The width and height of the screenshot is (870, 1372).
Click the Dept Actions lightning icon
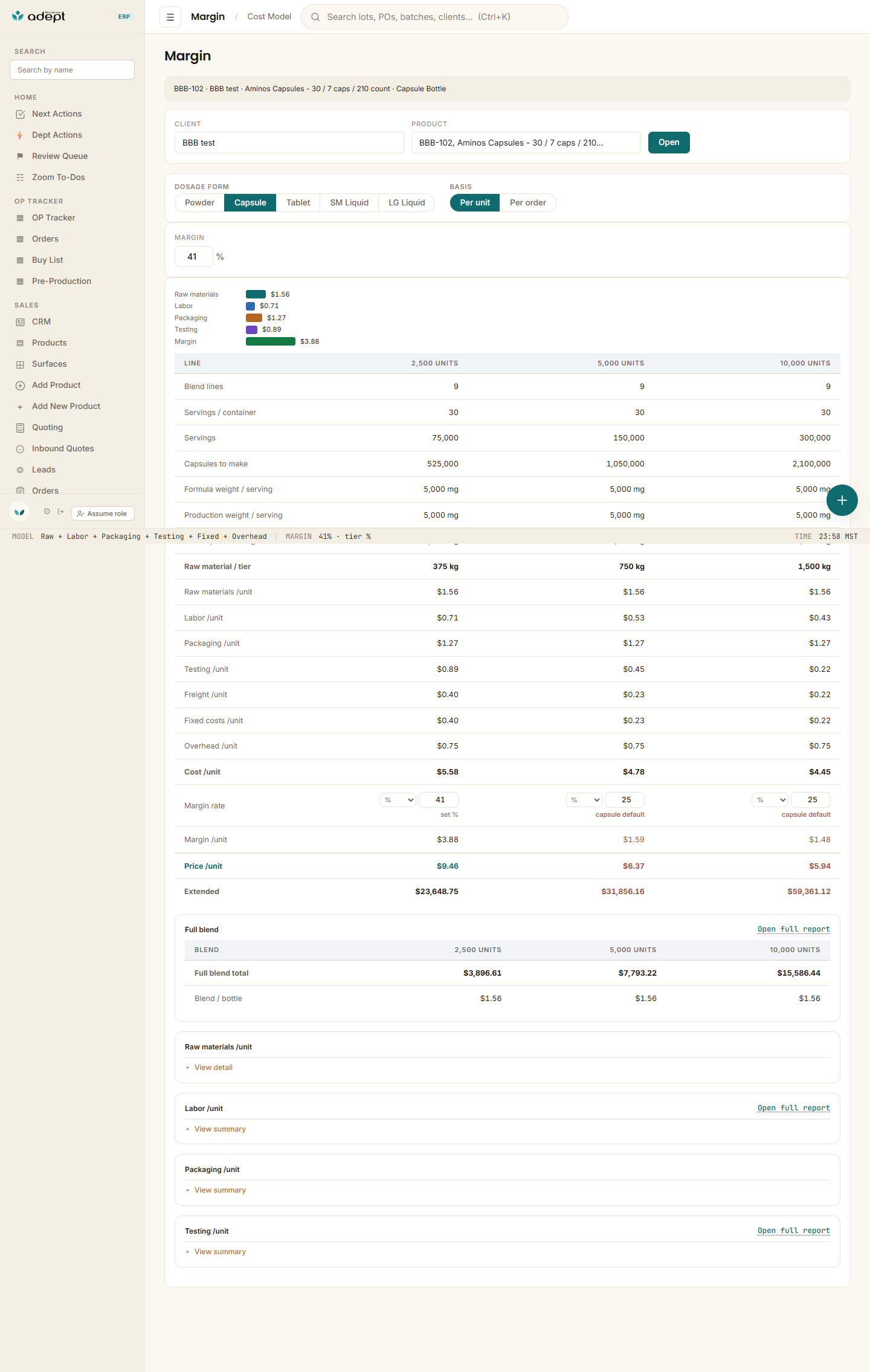tap(20, 135)
